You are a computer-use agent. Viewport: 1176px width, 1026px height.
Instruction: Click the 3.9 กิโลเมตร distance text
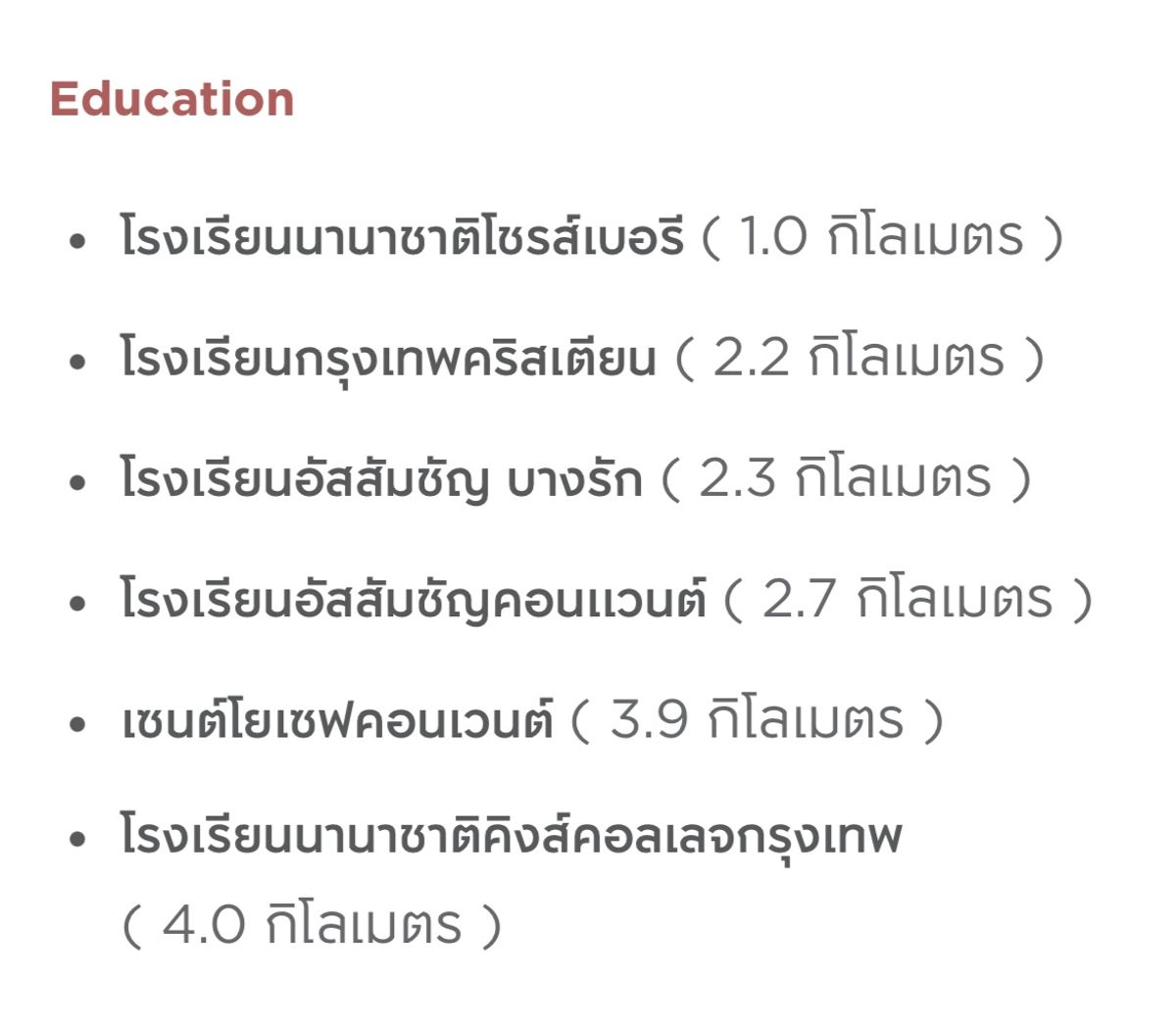pyautogui.click(x=757, y=720)
